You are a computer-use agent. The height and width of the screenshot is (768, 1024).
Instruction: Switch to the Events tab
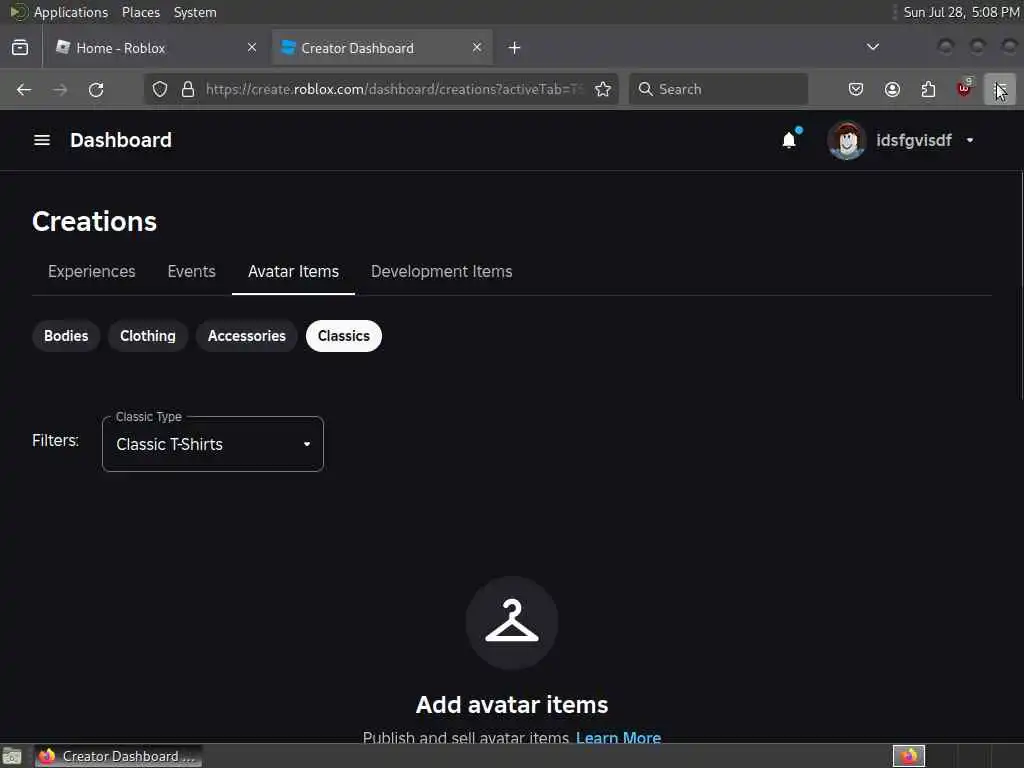(x=191, y=272)
